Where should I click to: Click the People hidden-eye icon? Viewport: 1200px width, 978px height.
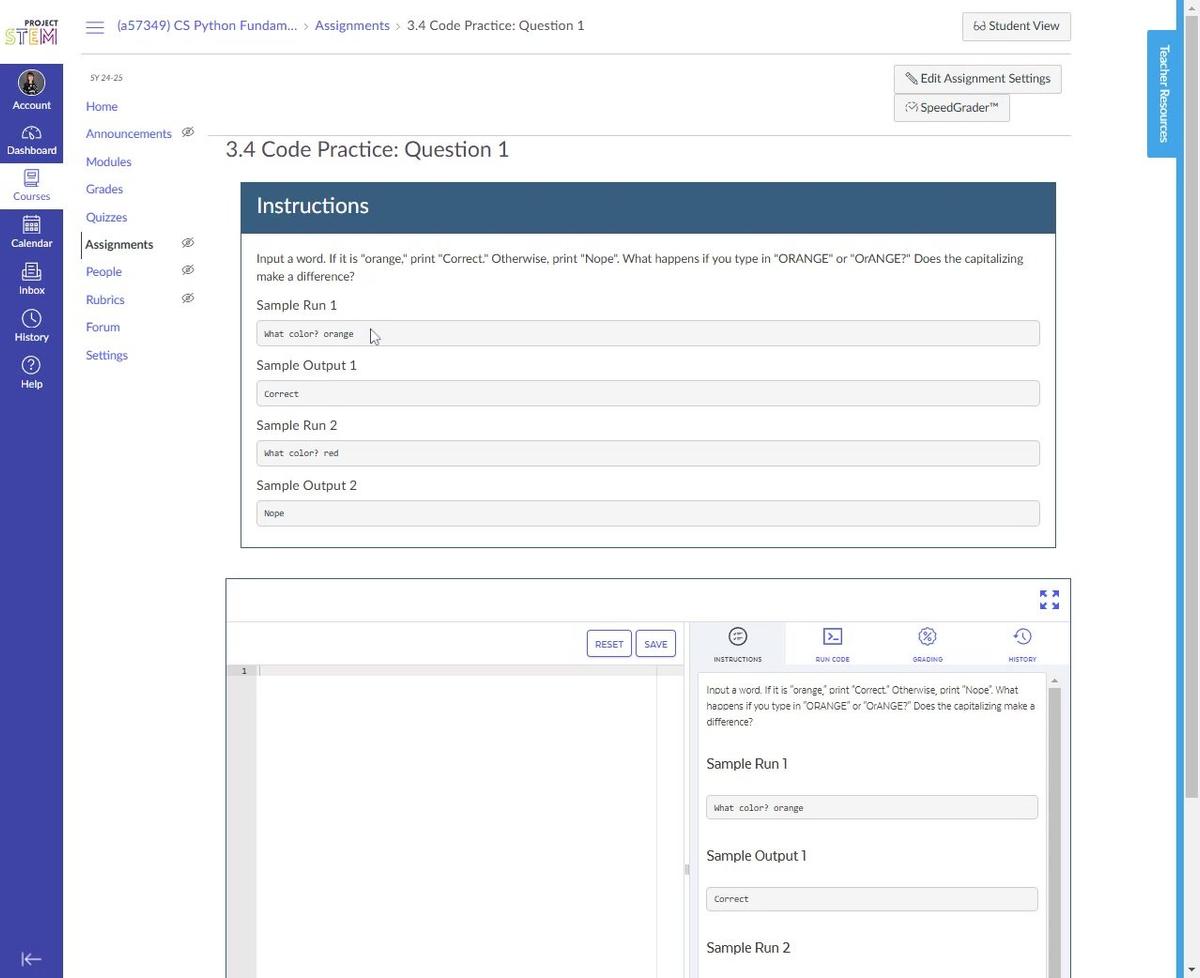(x=187, y=270)
